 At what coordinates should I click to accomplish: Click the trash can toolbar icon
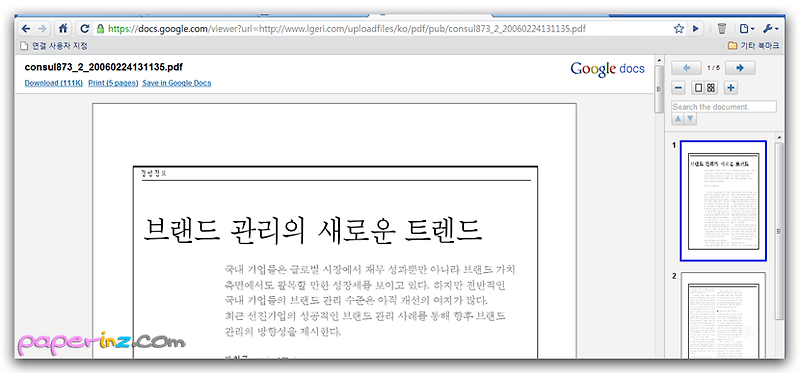721,29
